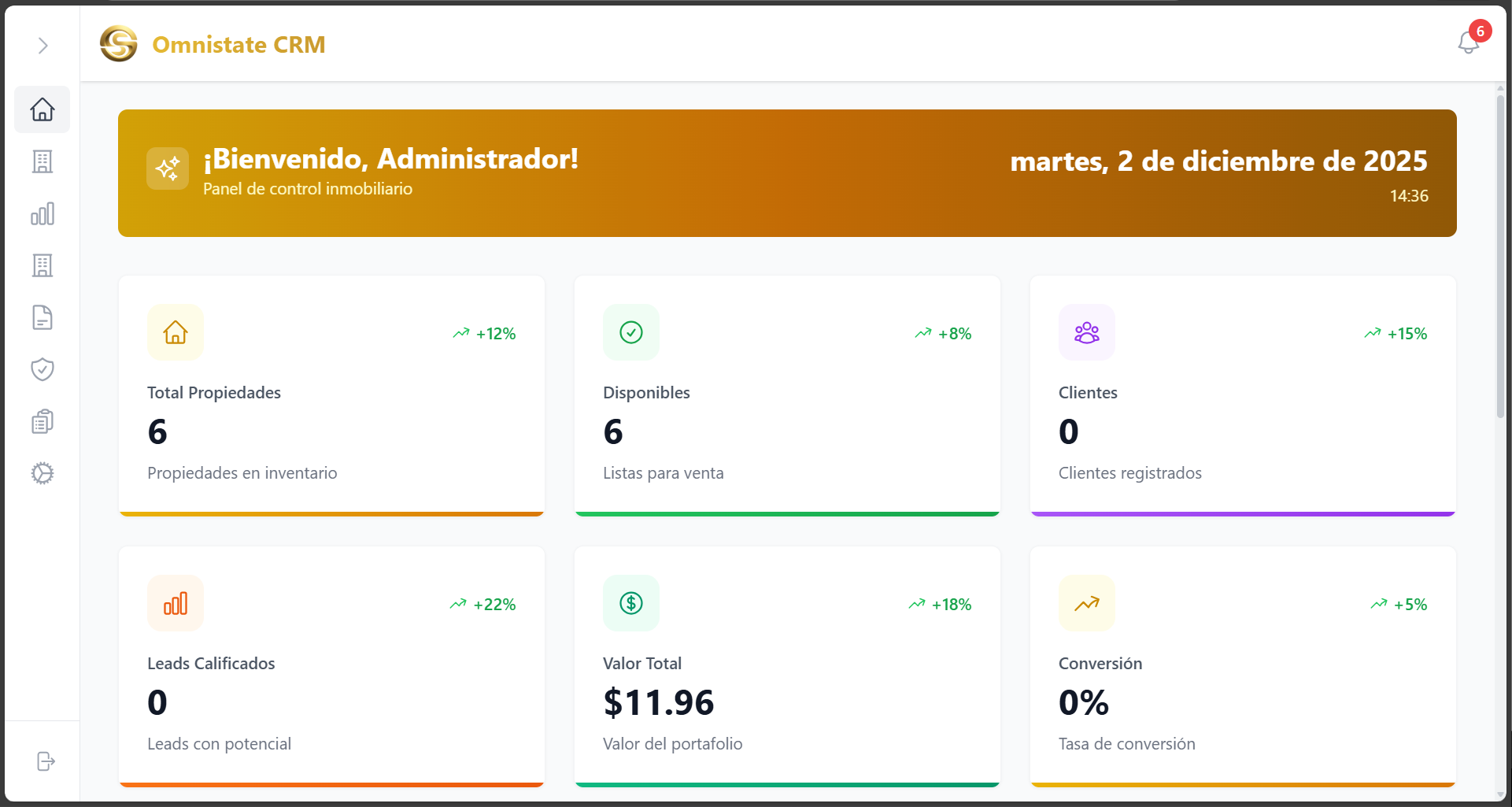Viewport: 1512px width, 807px height.
Task: Select the Clientes card showing 0 registered
Action: [1242, 394]
